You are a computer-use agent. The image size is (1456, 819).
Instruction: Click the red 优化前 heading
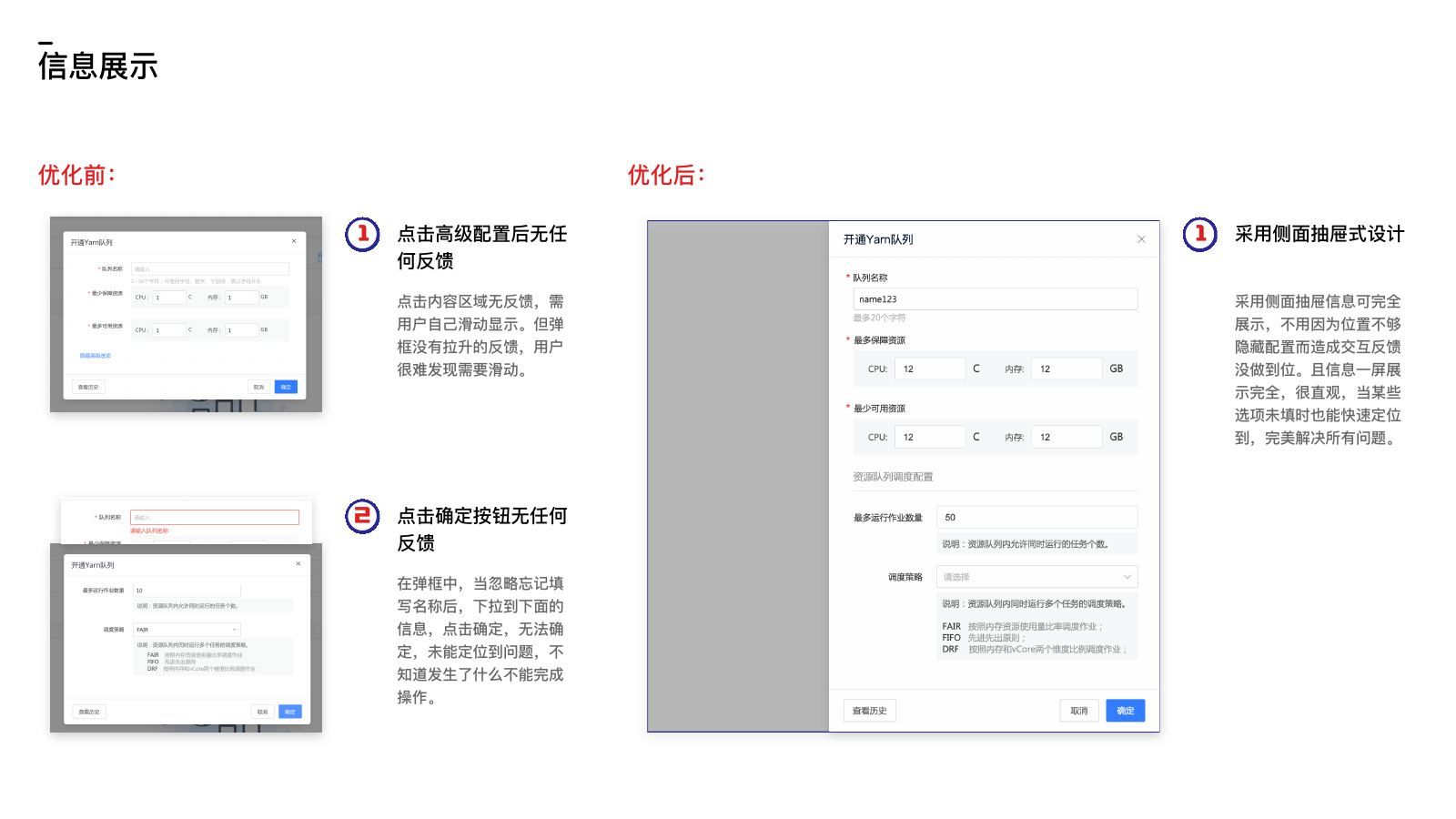click(x=76, y=175)
